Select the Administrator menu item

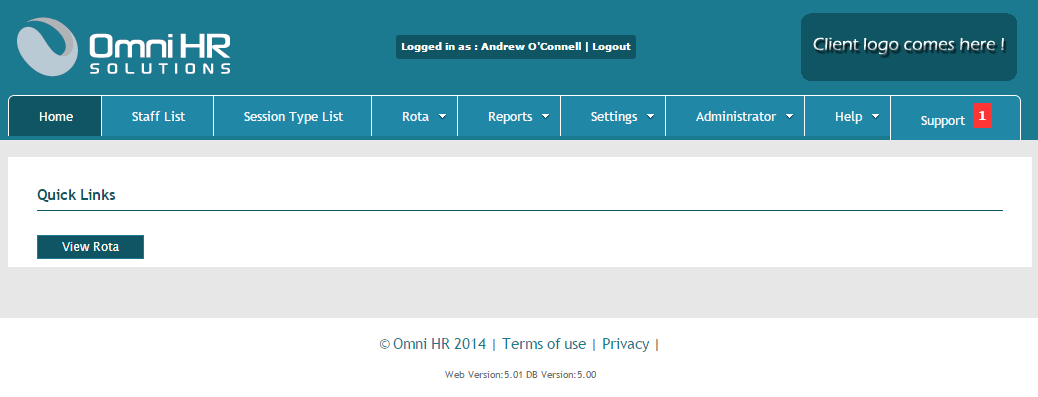point(735,116)
